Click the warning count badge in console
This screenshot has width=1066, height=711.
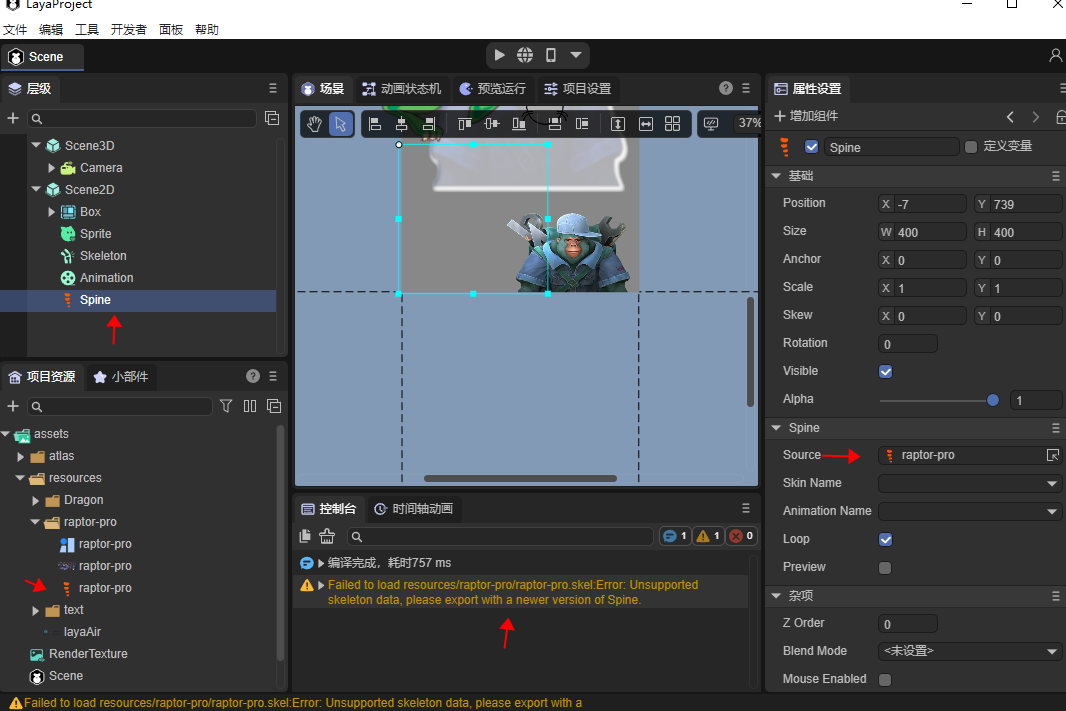click(x=708, y=536)
